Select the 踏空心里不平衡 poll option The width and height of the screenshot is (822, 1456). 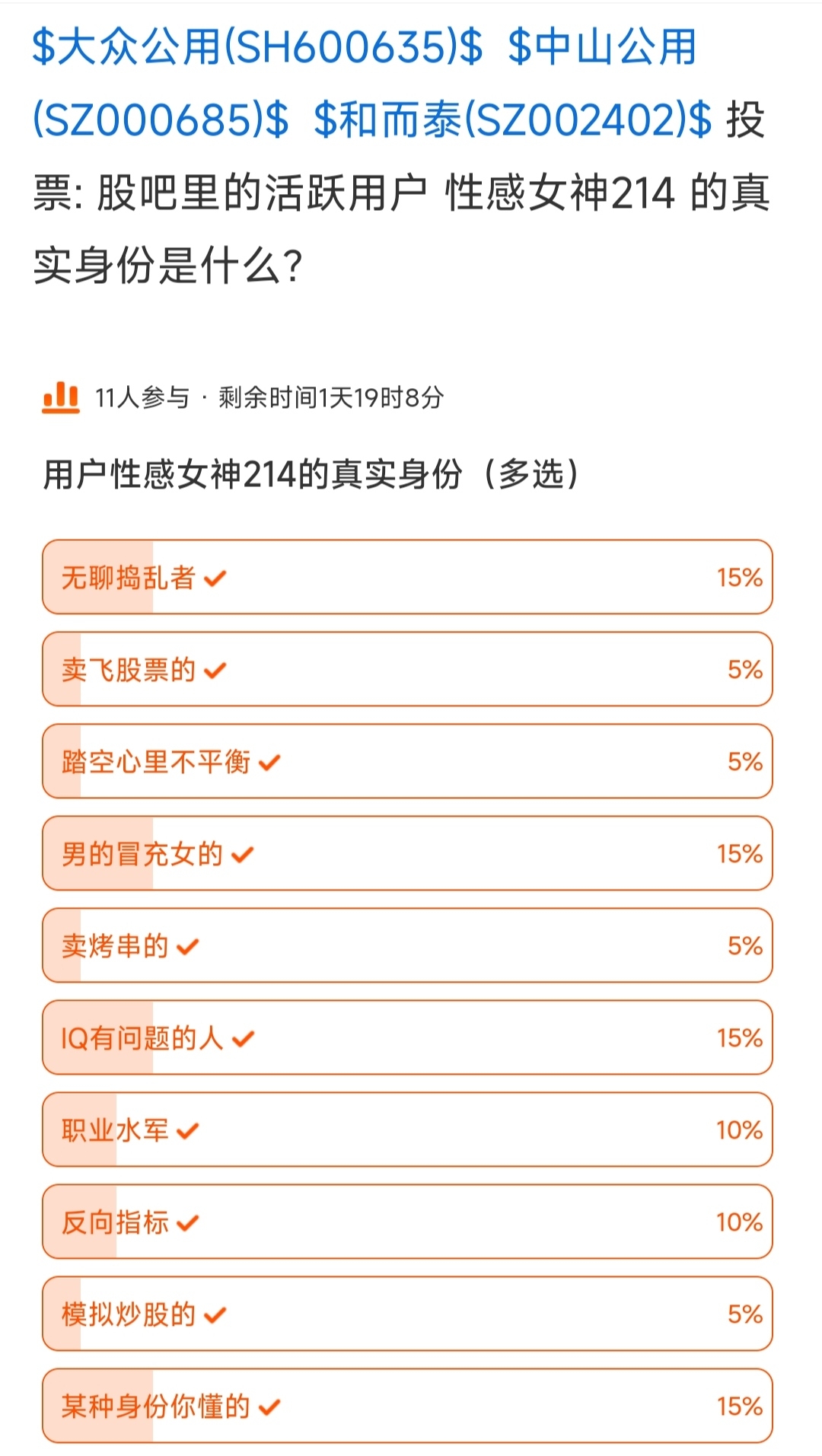[x=407, y=761]
